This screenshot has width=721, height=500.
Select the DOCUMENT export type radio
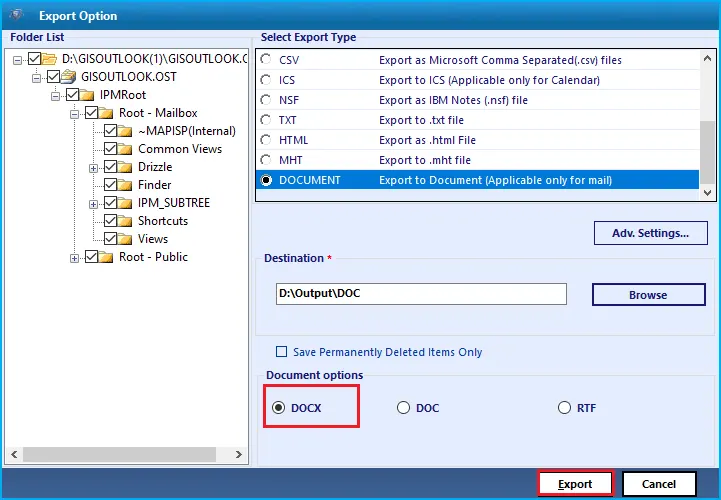[266, 180]
